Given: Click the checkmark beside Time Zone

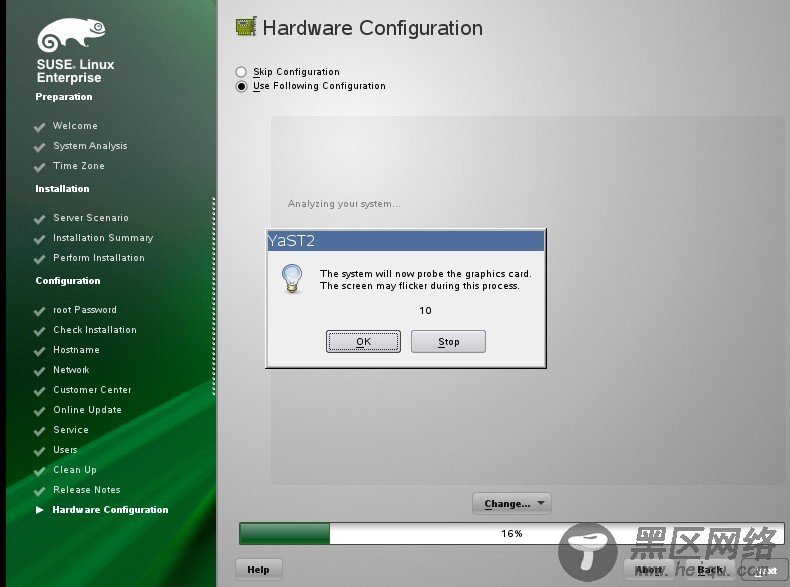Looking at the screenshot, I should click(39, 167).
